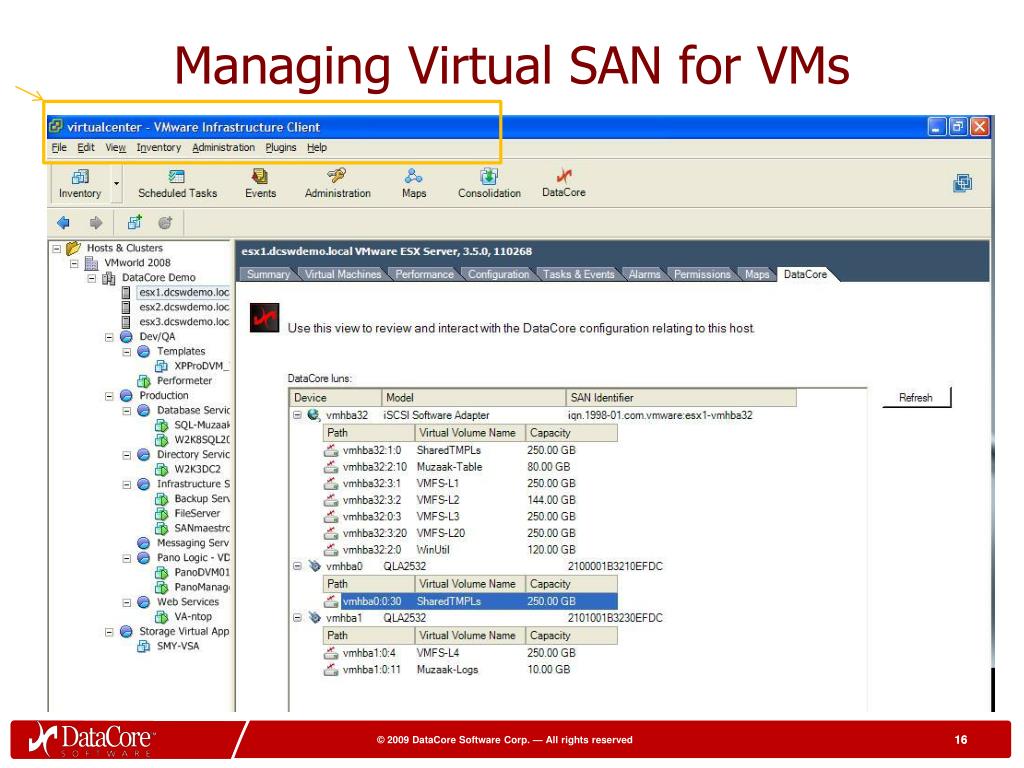The width and height of the screenshot is (1024, 768).
Task: Collapse the Production resource pool
Action: [109, 396]
